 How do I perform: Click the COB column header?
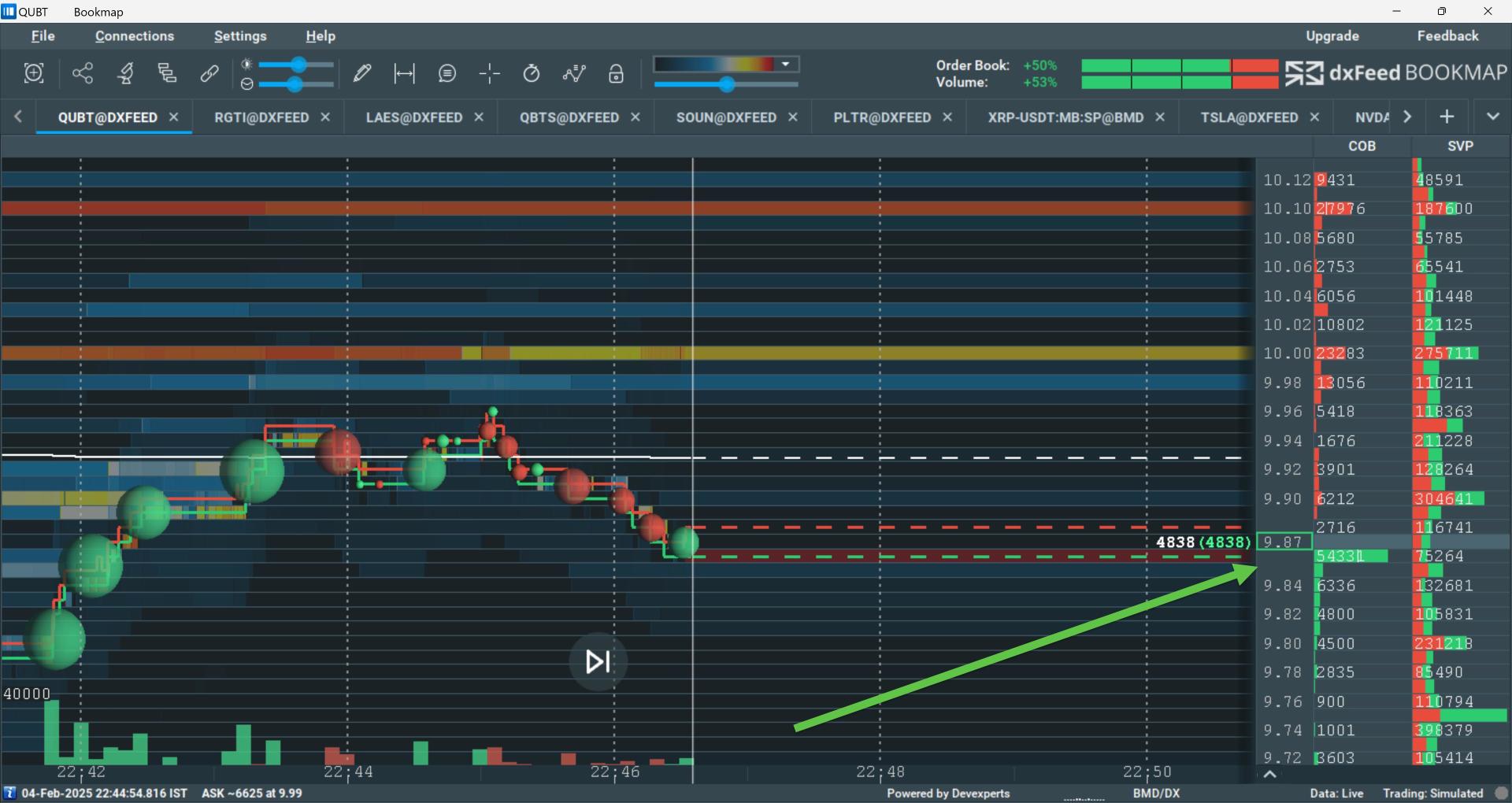1362,146
